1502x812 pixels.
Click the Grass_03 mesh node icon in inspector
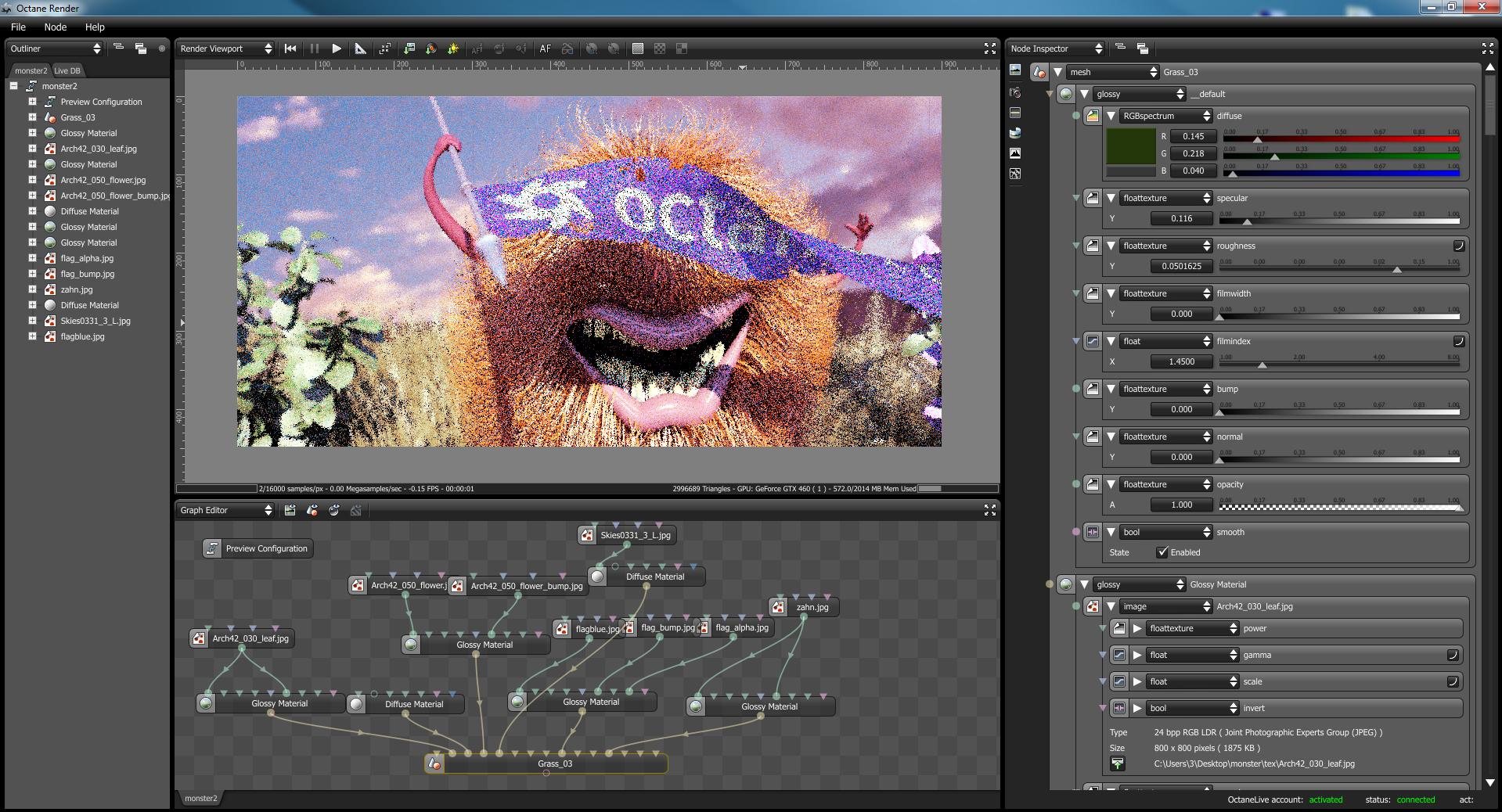tap(1039, 72)
